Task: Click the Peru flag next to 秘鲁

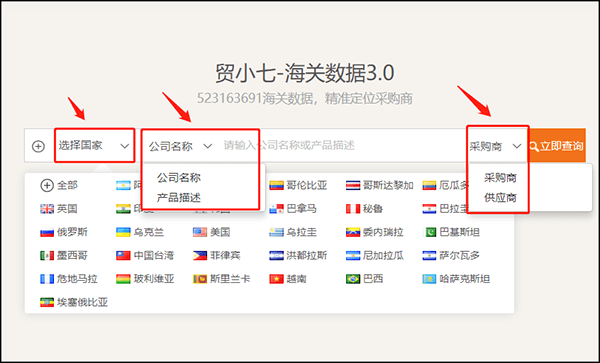Action: click(x=353, y=209)
